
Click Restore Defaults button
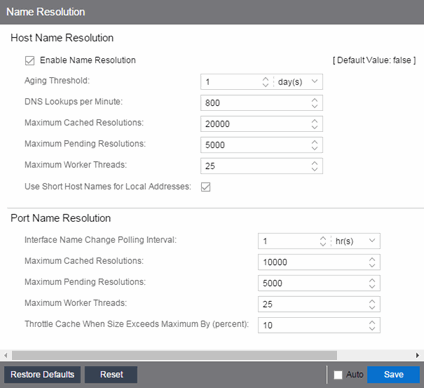42,375
